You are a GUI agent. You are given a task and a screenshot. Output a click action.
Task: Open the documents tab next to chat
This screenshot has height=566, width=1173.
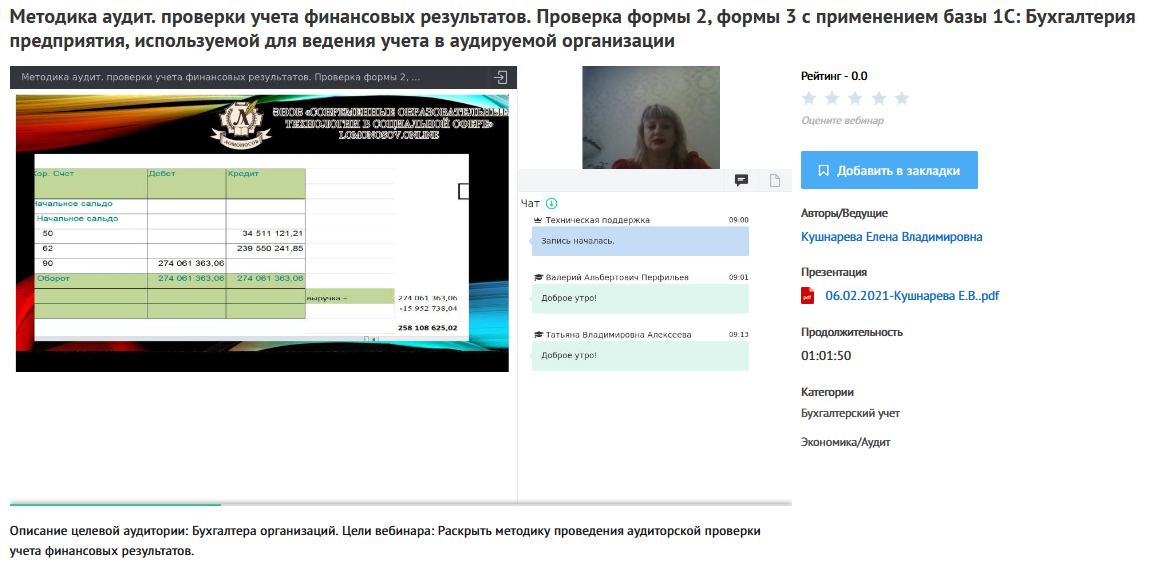[x=774, y=180]
